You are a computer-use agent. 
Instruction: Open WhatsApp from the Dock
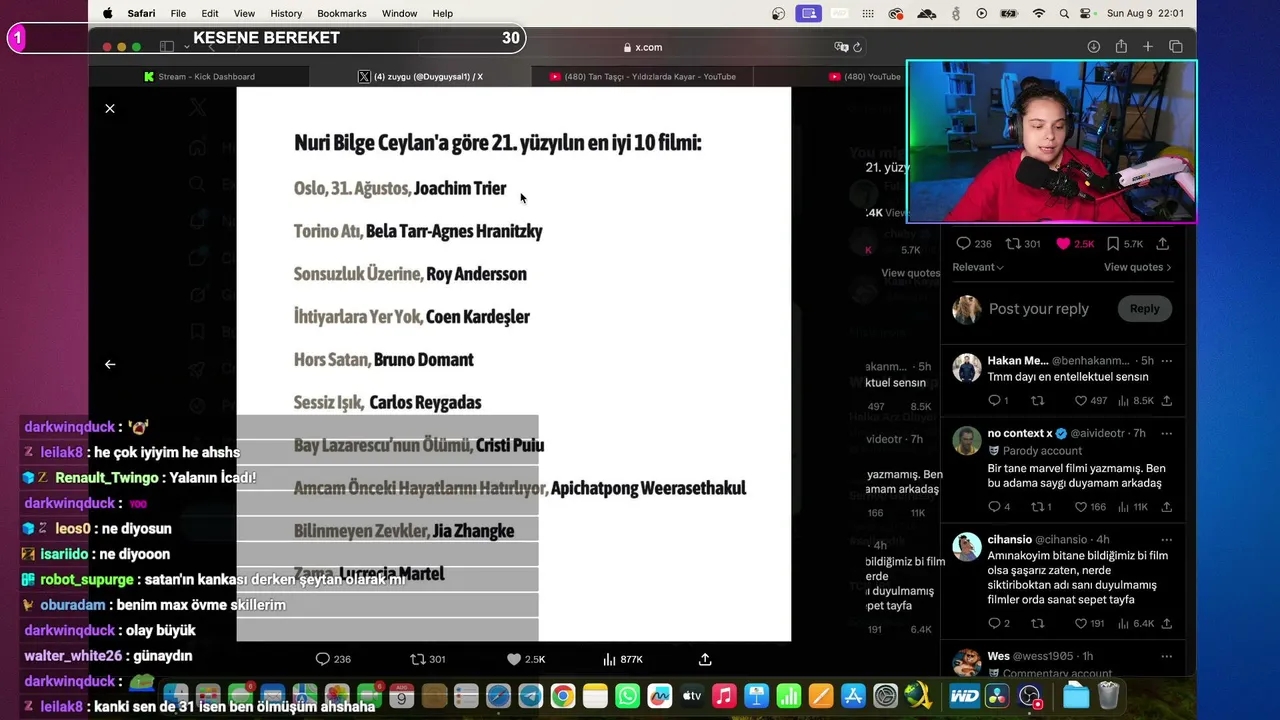(627, 696)
